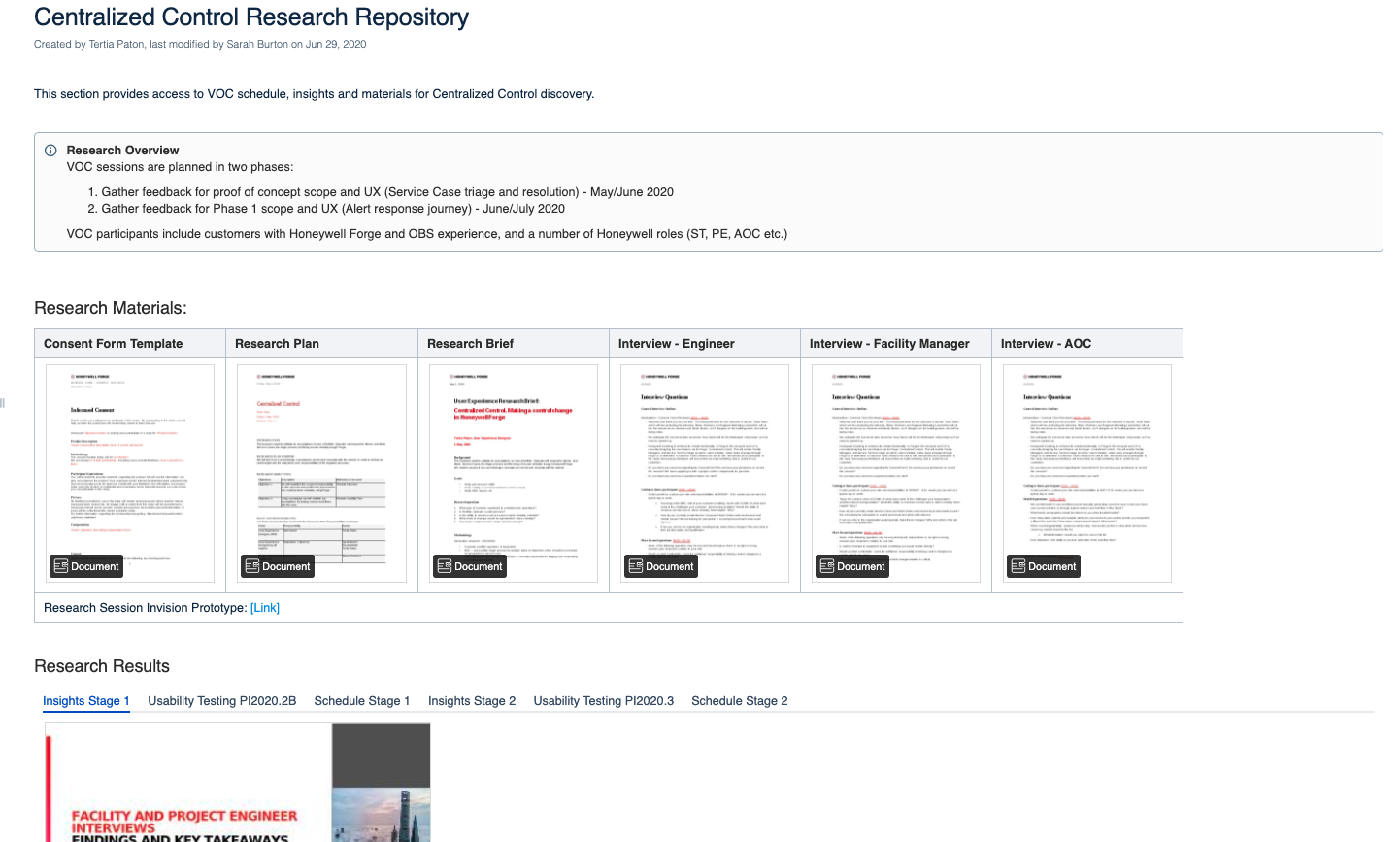Click the Document icon under Interview - Facility Manager
1400x842 pixels.
pos(851,565)
